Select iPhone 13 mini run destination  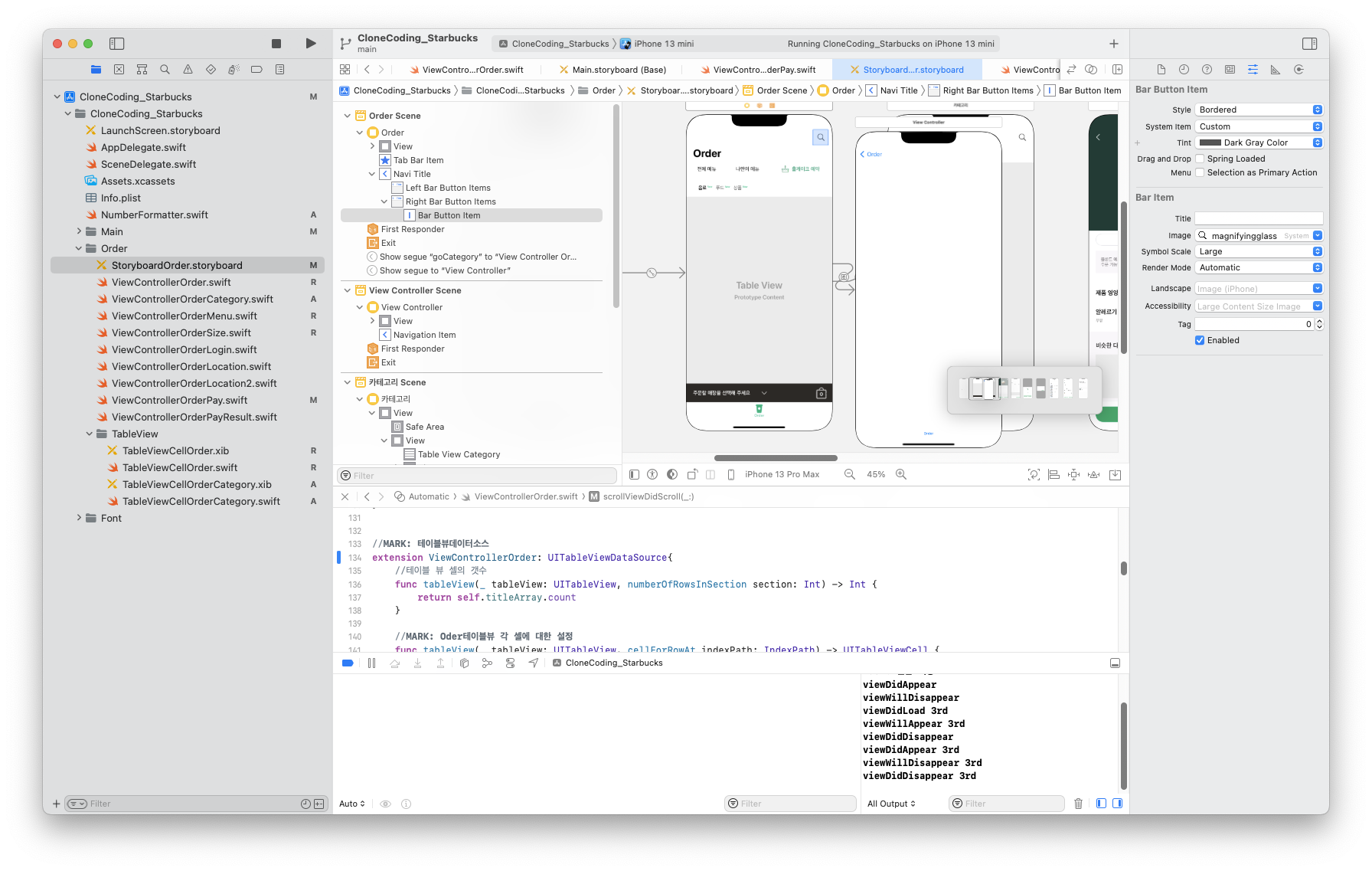(657, 44)
